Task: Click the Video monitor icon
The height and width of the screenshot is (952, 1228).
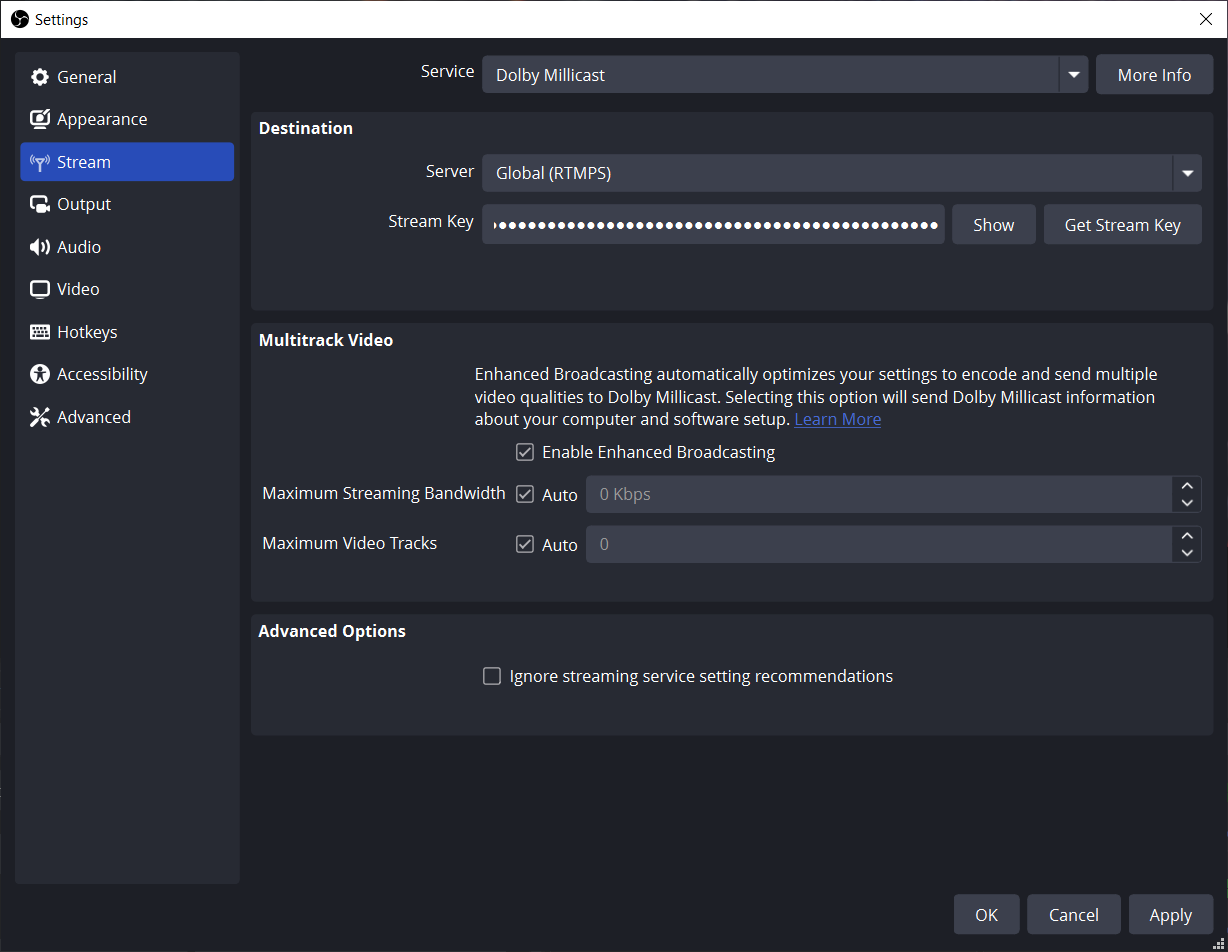Action: (x=40, y=289)
